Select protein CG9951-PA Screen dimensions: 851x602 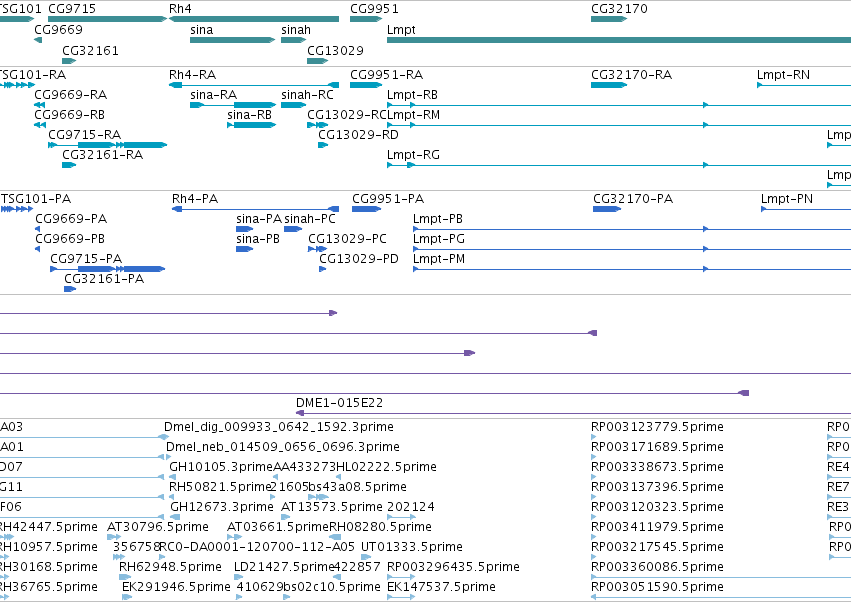coord(366,209)
